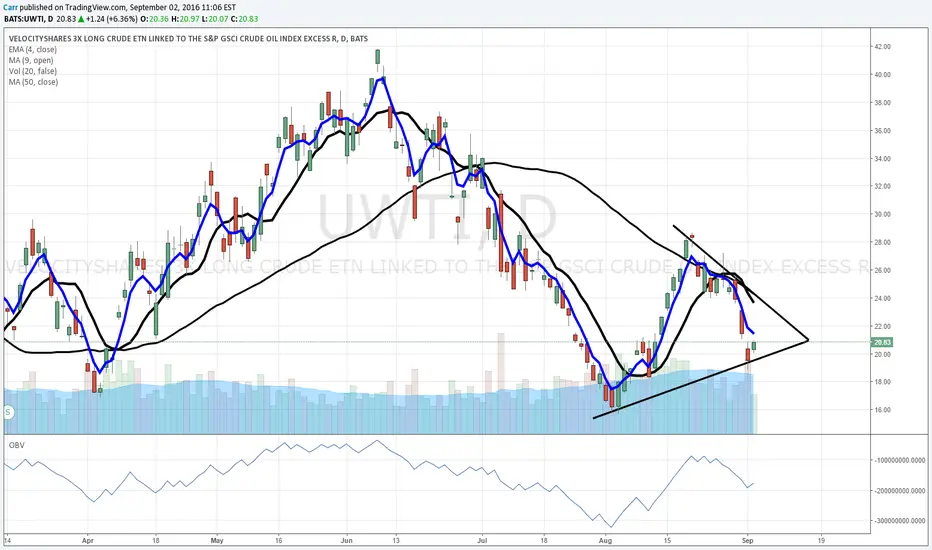Viewport: 932px width, 550px height.
Task: Click the 32.00 price axis label
Action: coord(883,186)
